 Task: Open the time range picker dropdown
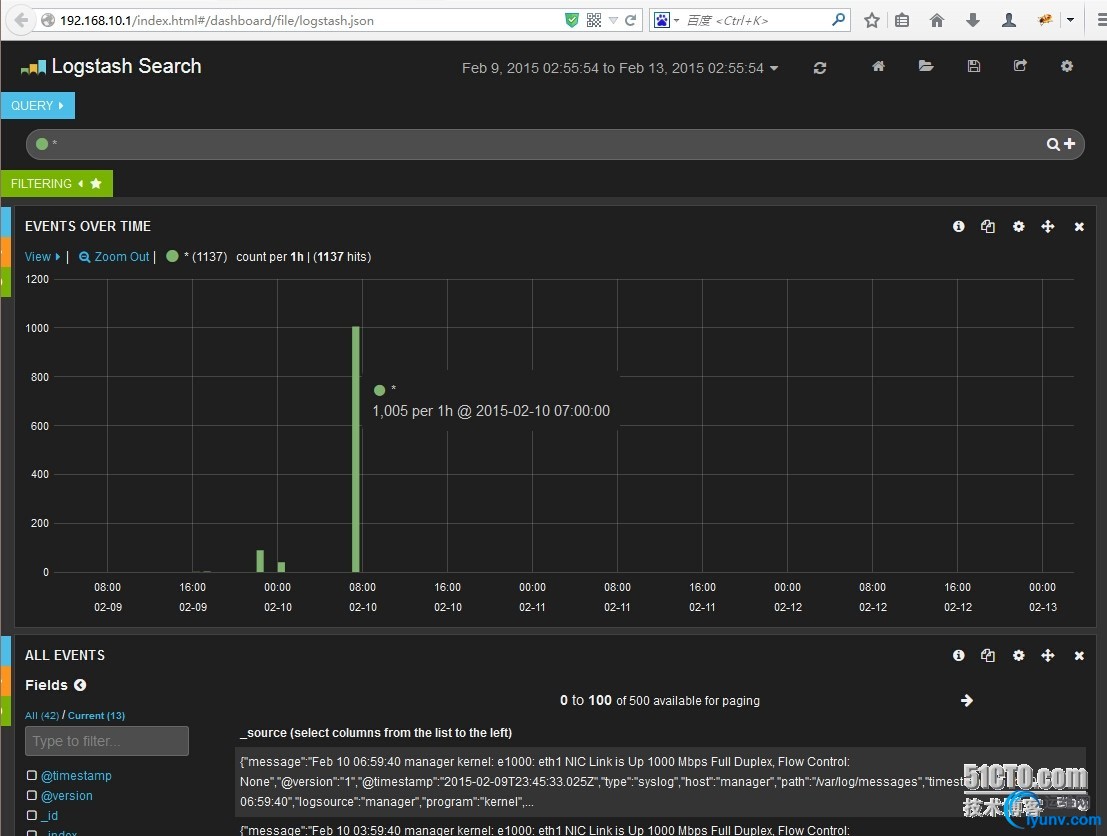pyautogui.click(x=620, y=68)
